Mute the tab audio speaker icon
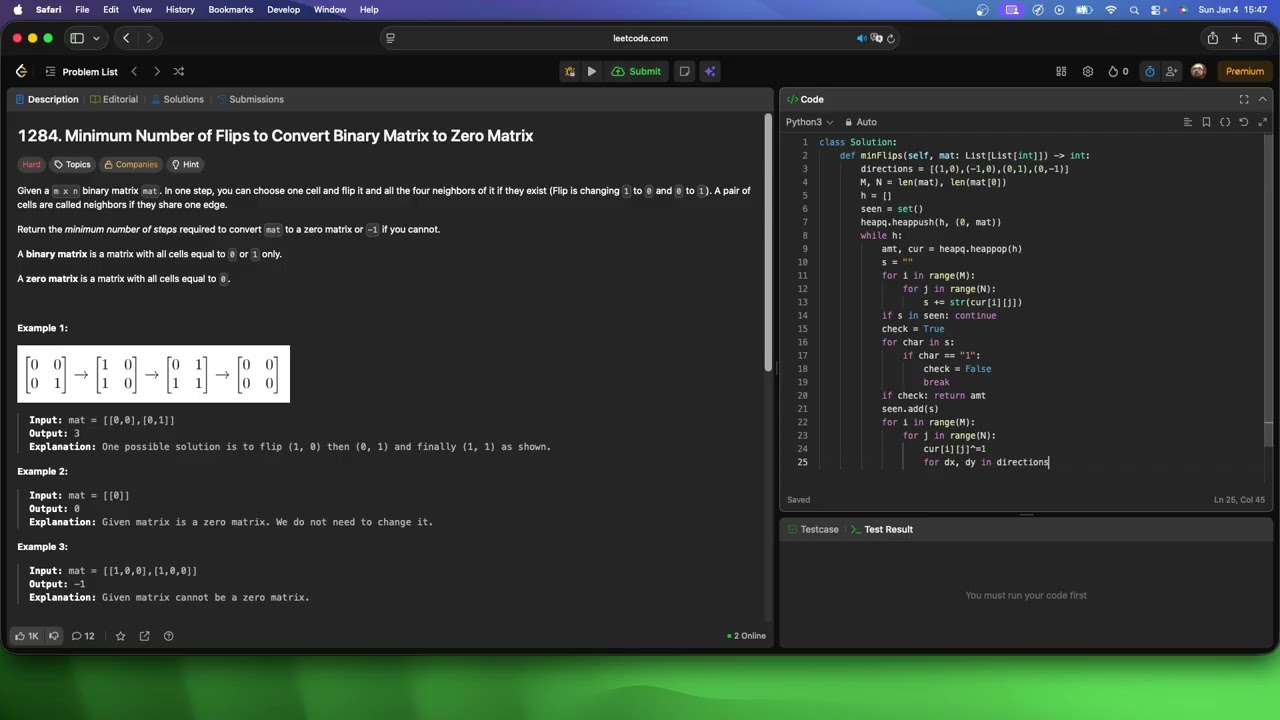The width and height of the screenshot is (1280, 720). click(861, 38)
